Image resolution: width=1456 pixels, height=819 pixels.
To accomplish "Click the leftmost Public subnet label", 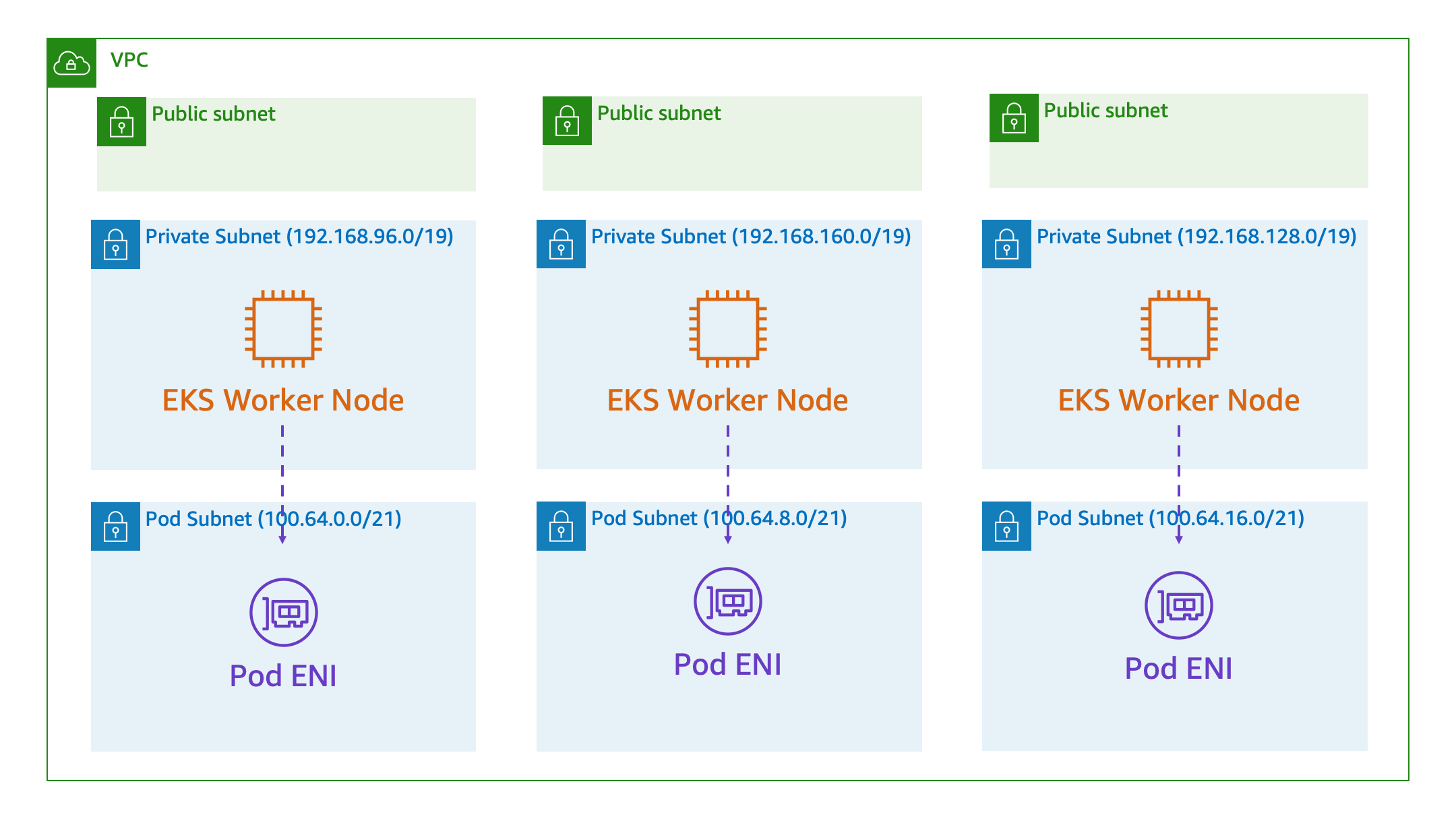I will (x=214, y=114).
